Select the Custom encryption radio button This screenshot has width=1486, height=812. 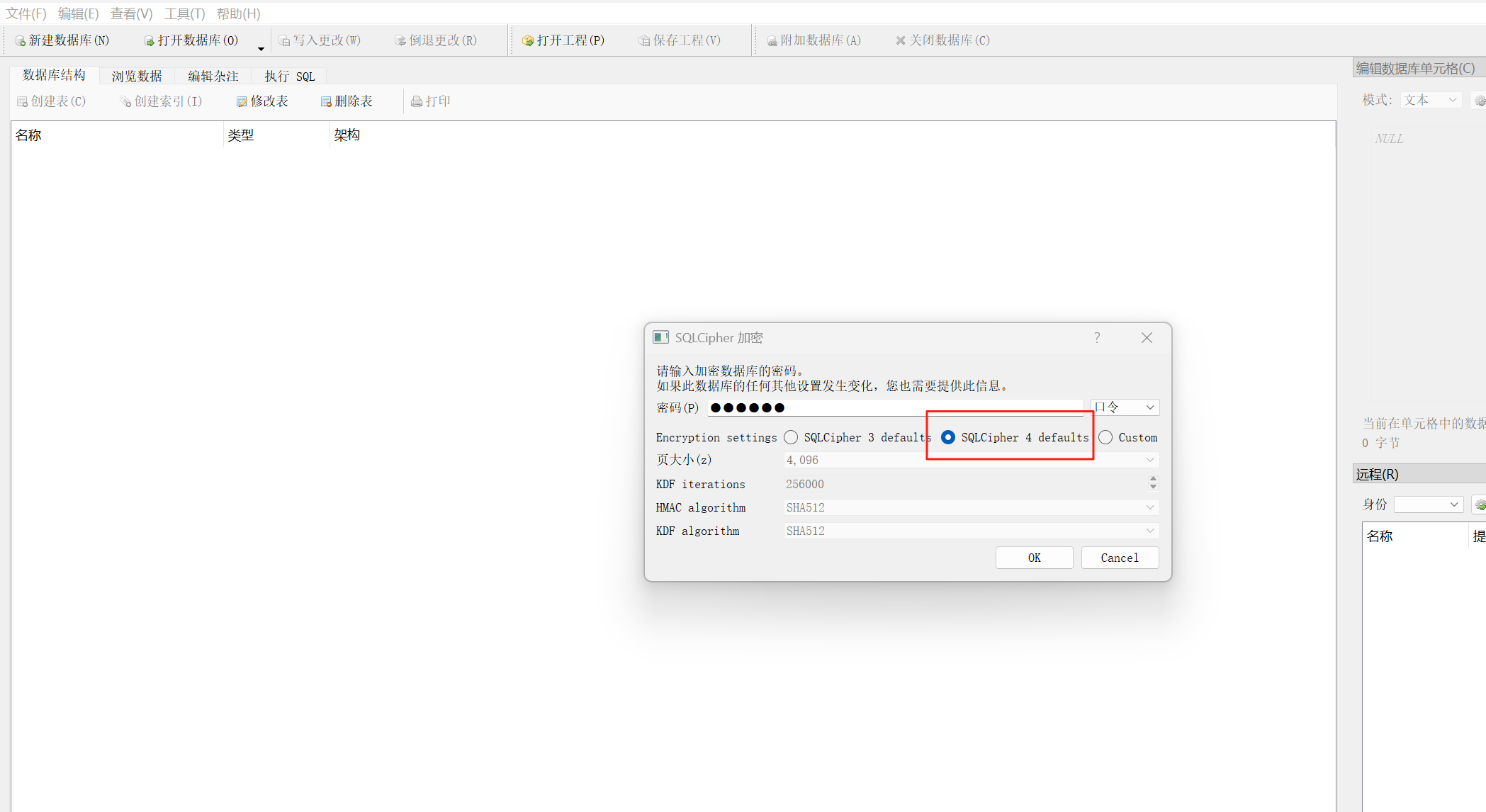click(x=1105, y=437)
